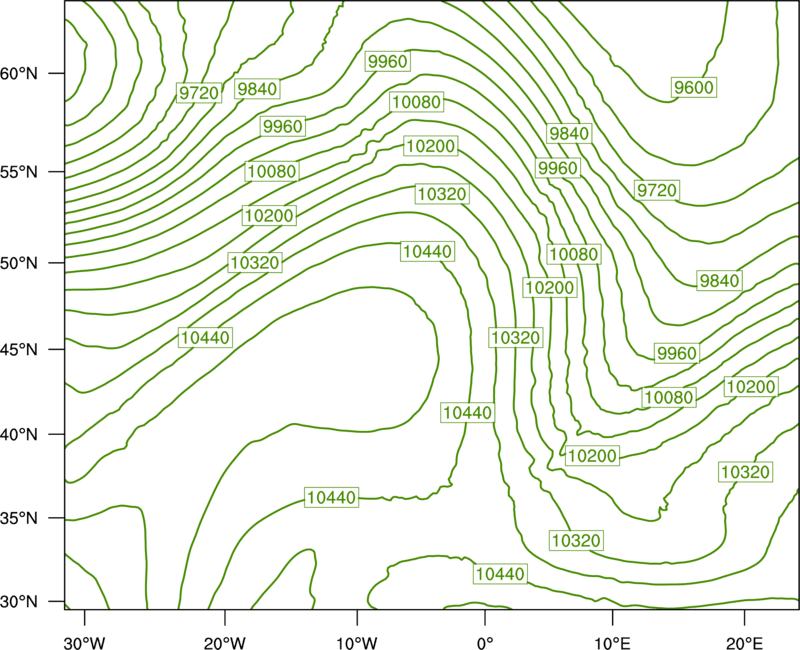Click the 40°N latitude axis label
800x650 pixels.
pyautogui.click(x=19, y=435)
